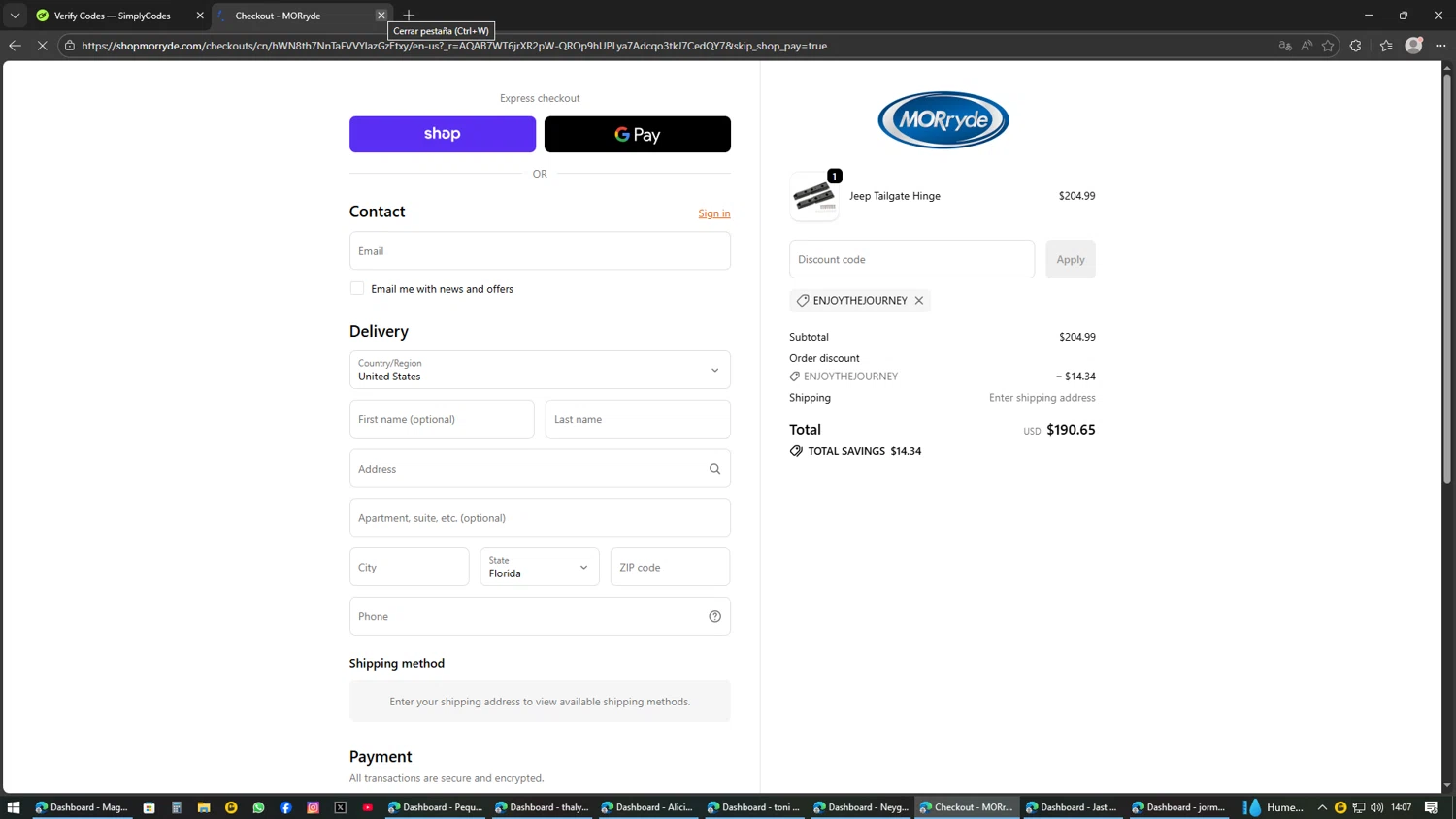The image size is (1456, 819).
Task: Click the Apply discount button
Action: coord(1071,259)
